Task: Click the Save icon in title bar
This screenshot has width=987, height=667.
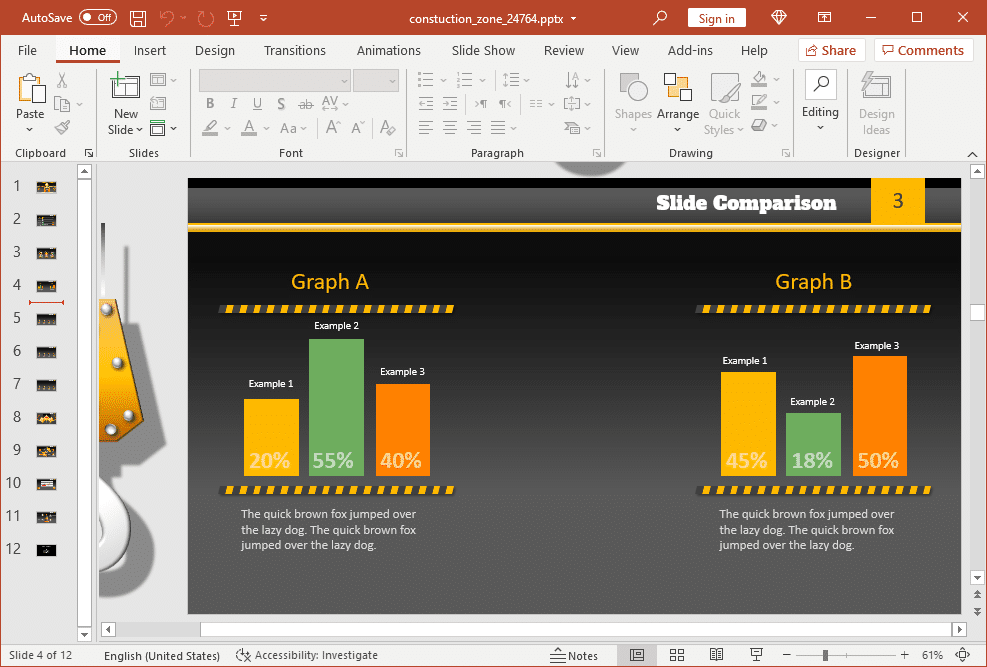Action: coord(138,18)
